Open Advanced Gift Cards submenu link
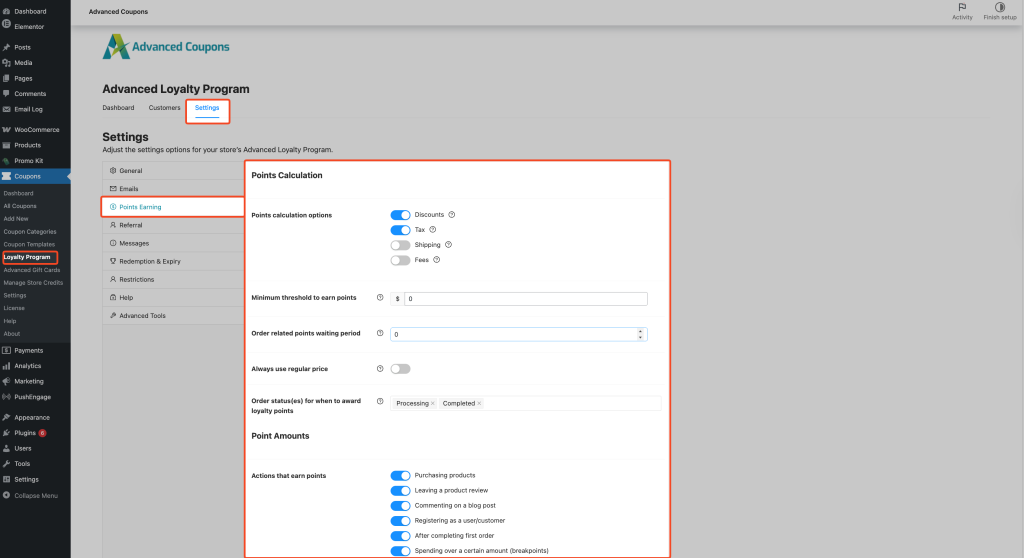Image resolution: width=1024 pixels, height=558 pixels. (x=31, y=270)
